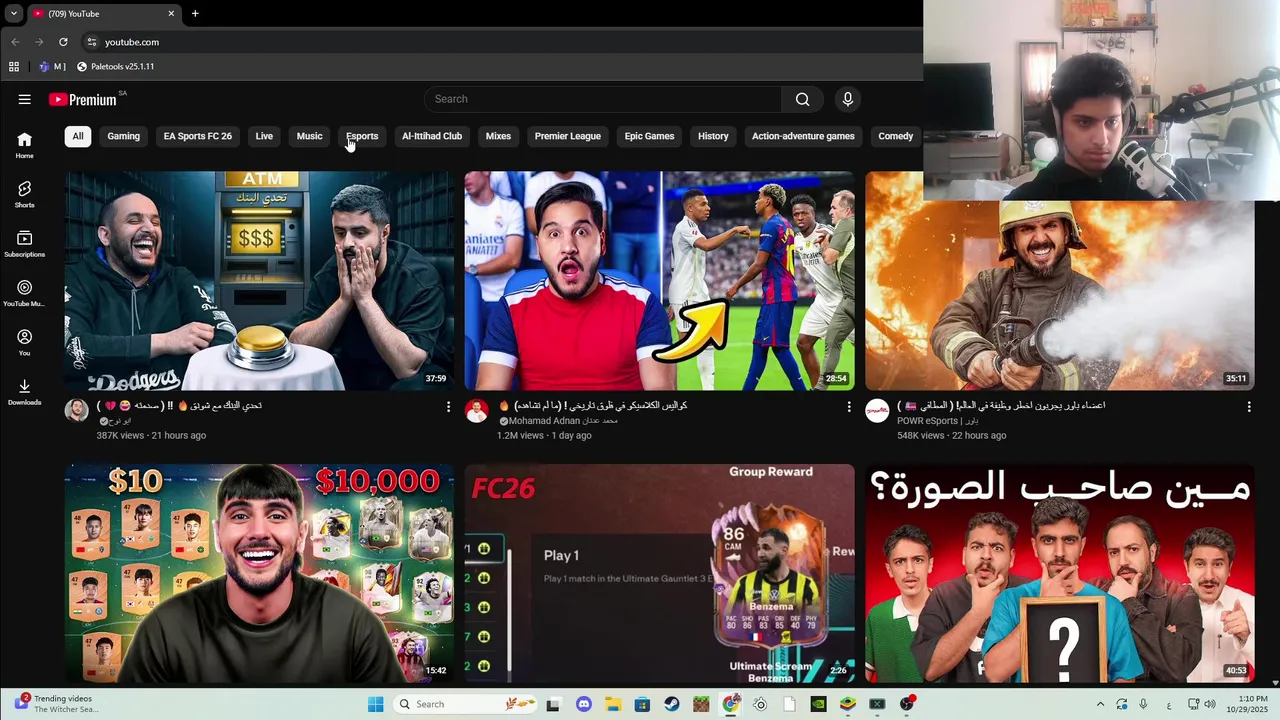View site information icon in address bar

coord(91,42)
